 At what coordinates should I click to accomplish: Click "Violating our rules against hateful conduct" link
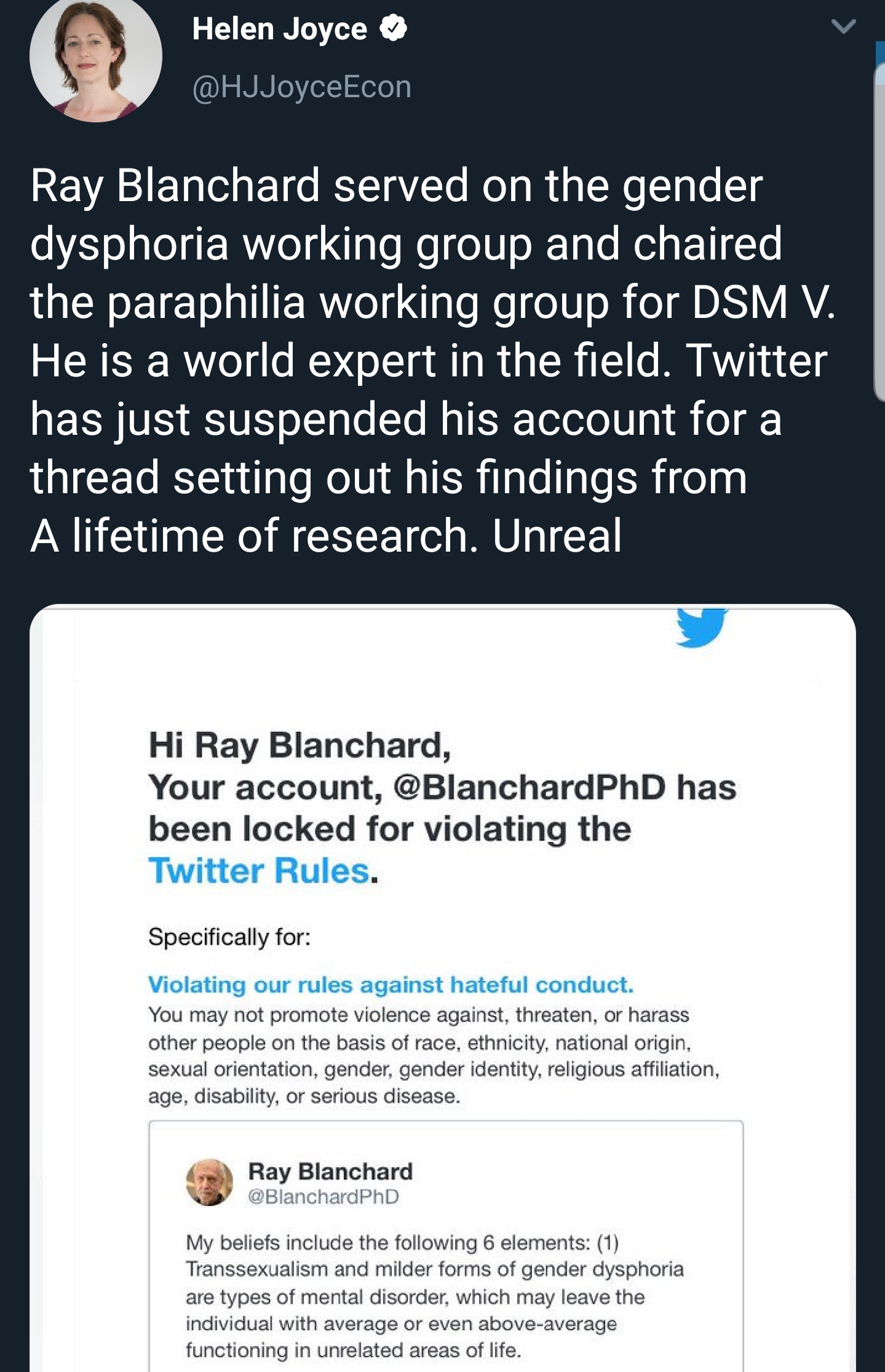(x=391, y=985)
